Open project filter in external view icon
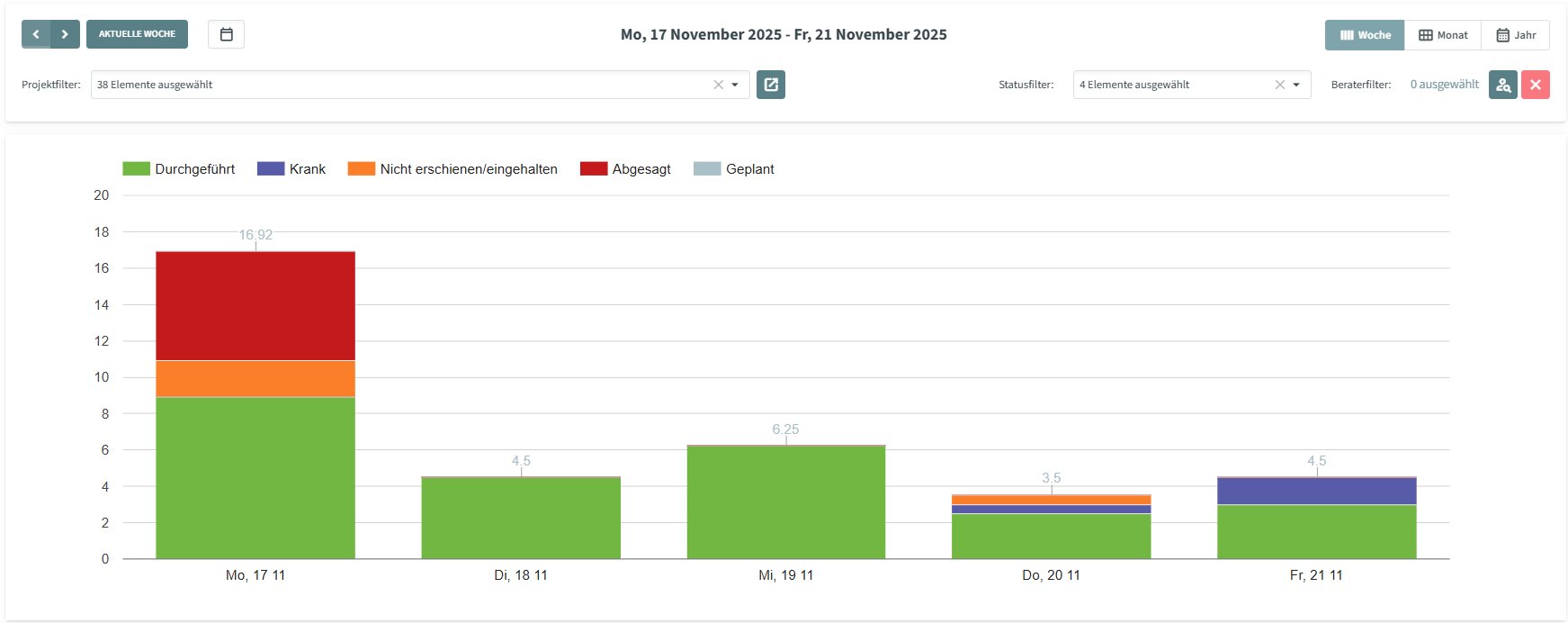 (771, 85)
